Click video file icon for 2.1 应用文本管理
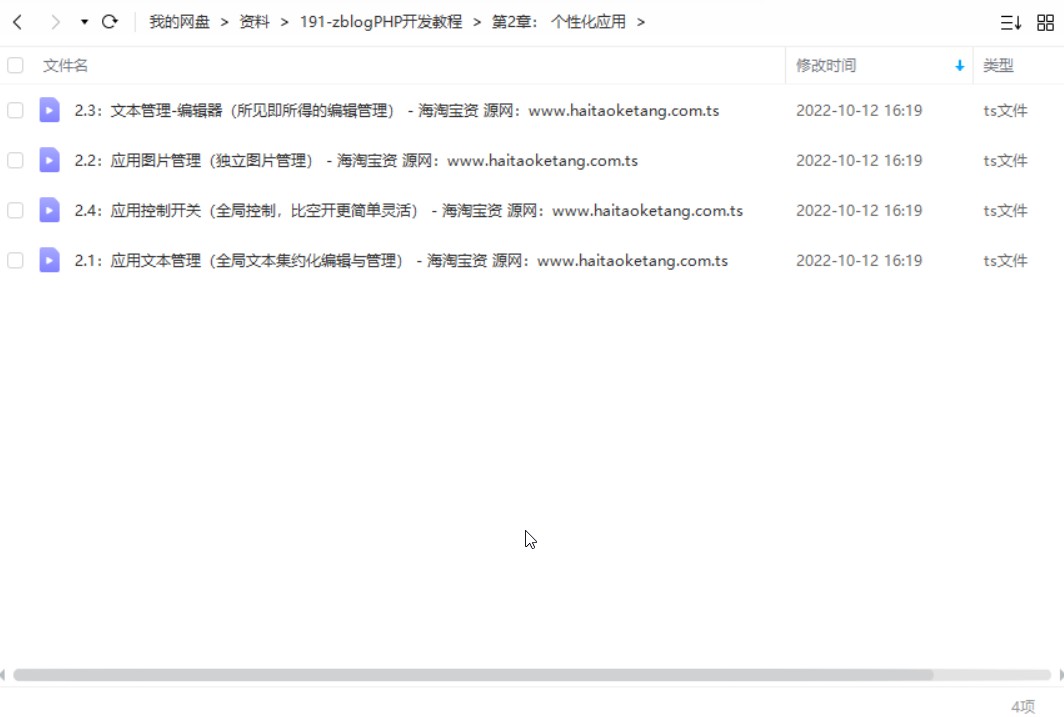Screen dimensions: 1064x717 [x=50, y=260]
